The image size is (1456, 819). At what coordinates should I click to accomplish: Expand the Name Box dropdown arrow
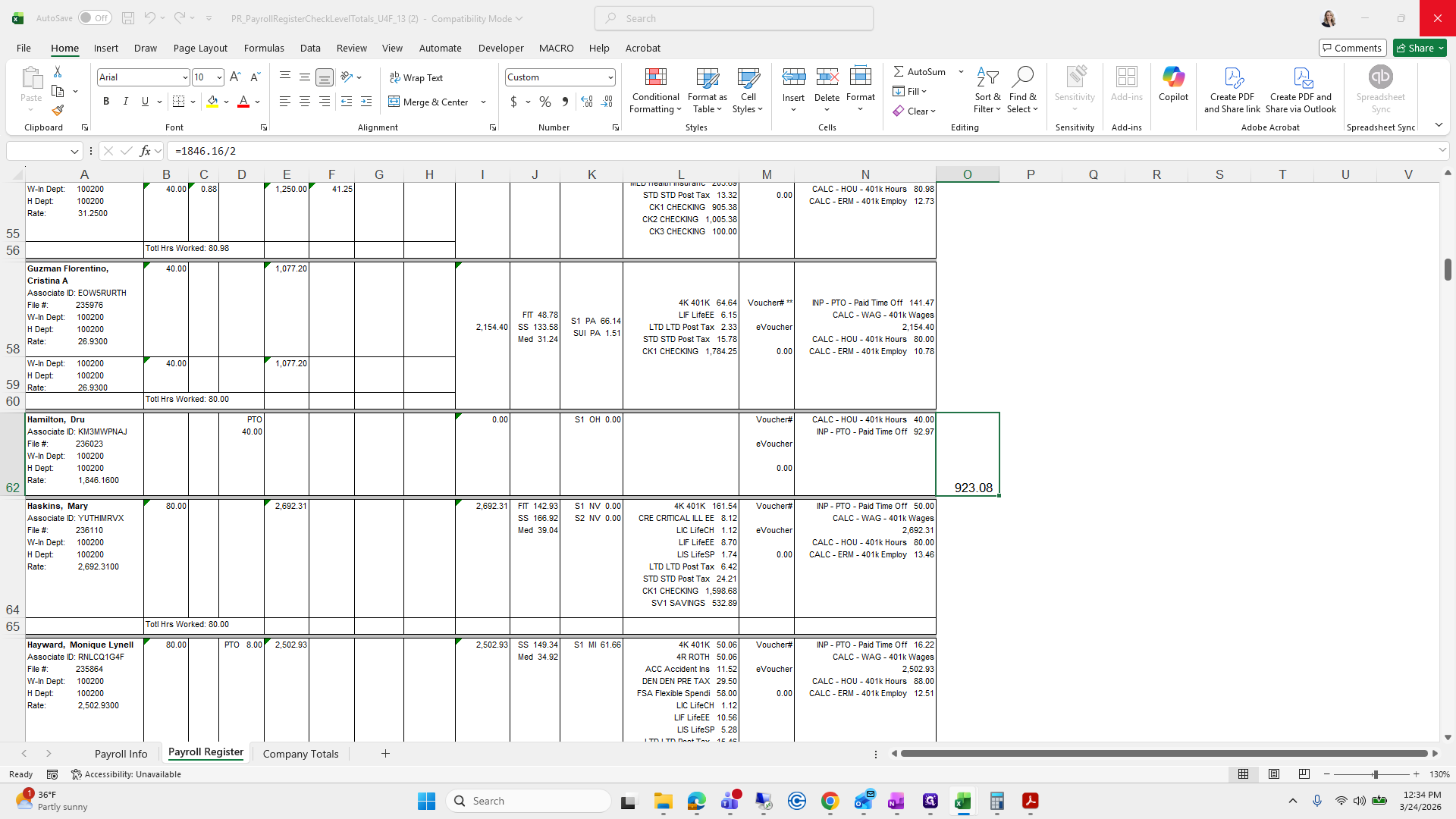[74, 151]
